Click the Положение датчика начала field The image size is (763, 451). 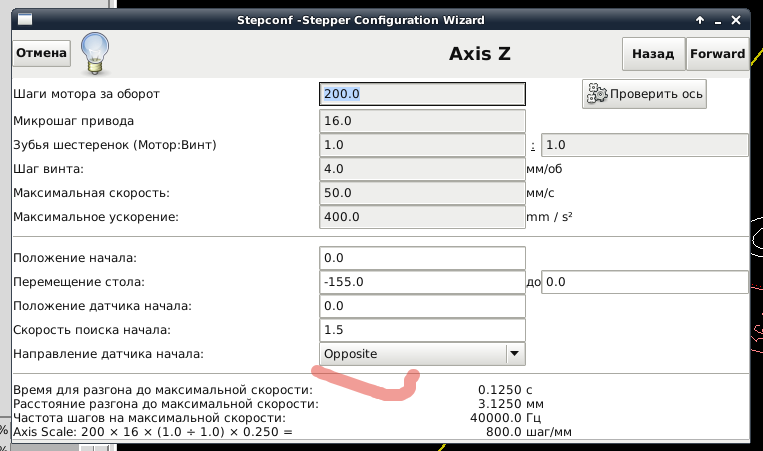pos(422,306)
